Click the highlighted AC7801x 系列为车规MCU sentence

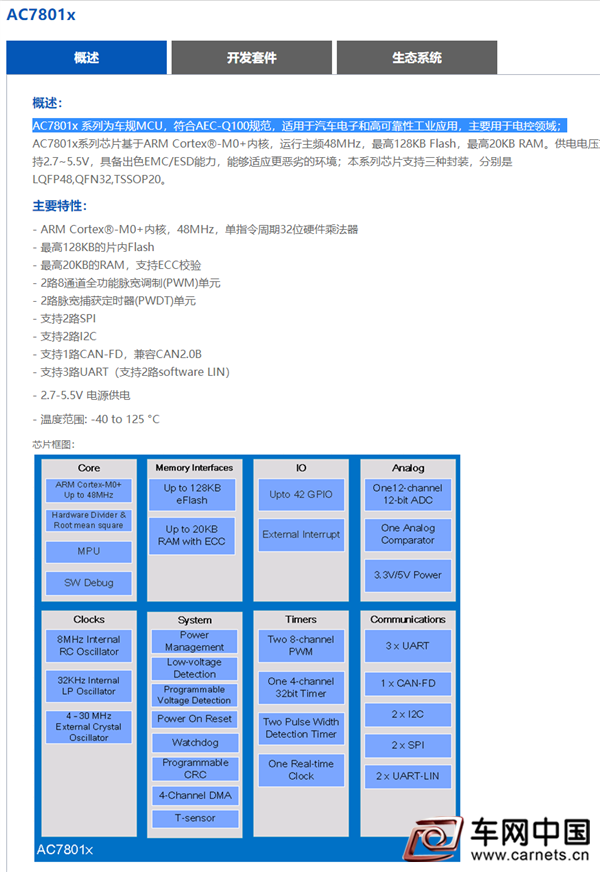tap(299, 126)
